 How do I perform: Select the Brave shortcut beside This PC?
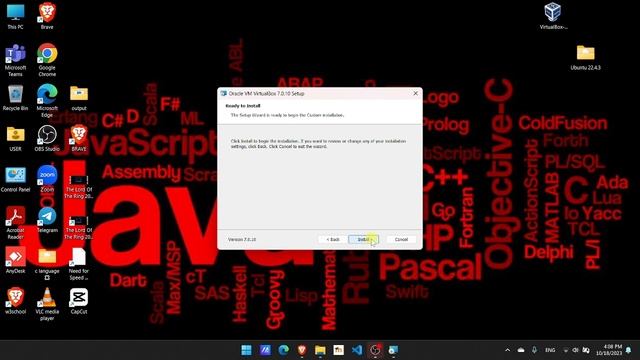coord(47,16)
